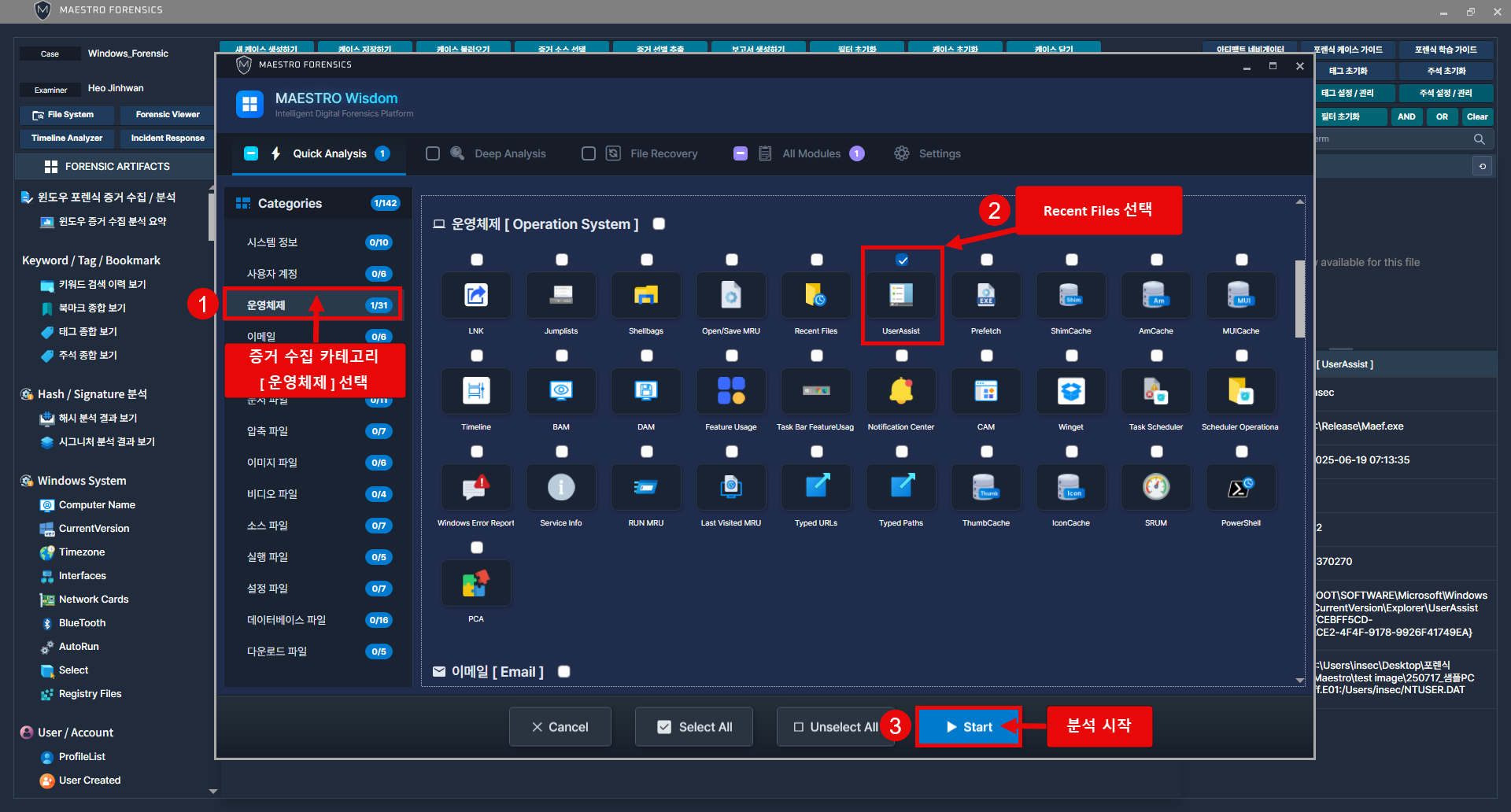Select the 운영체제 category
This screenshot has height=812, width=1511.
pyautogui.click(x=313, y=305)
